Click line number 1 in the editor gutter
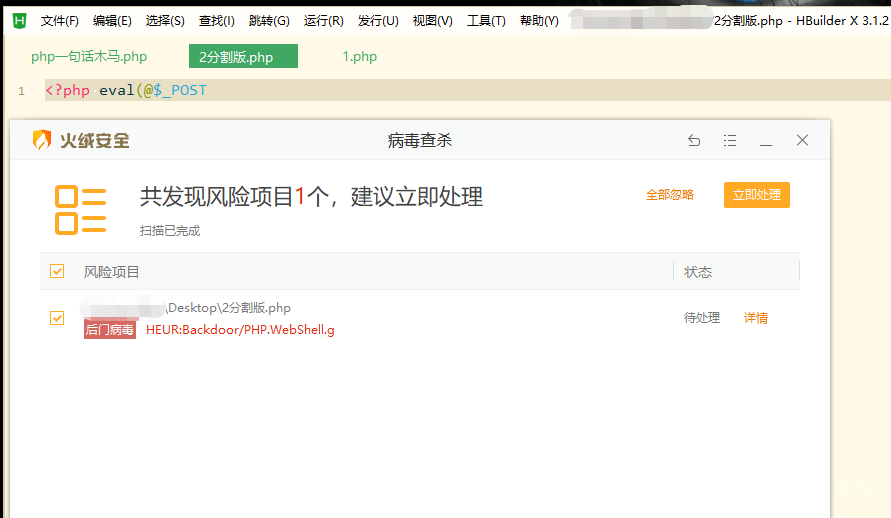 [22, 91]
